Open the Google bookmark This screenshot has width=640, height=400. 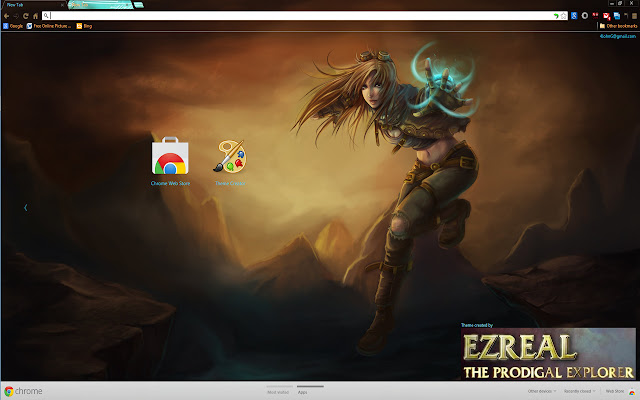tap(13, 26)
